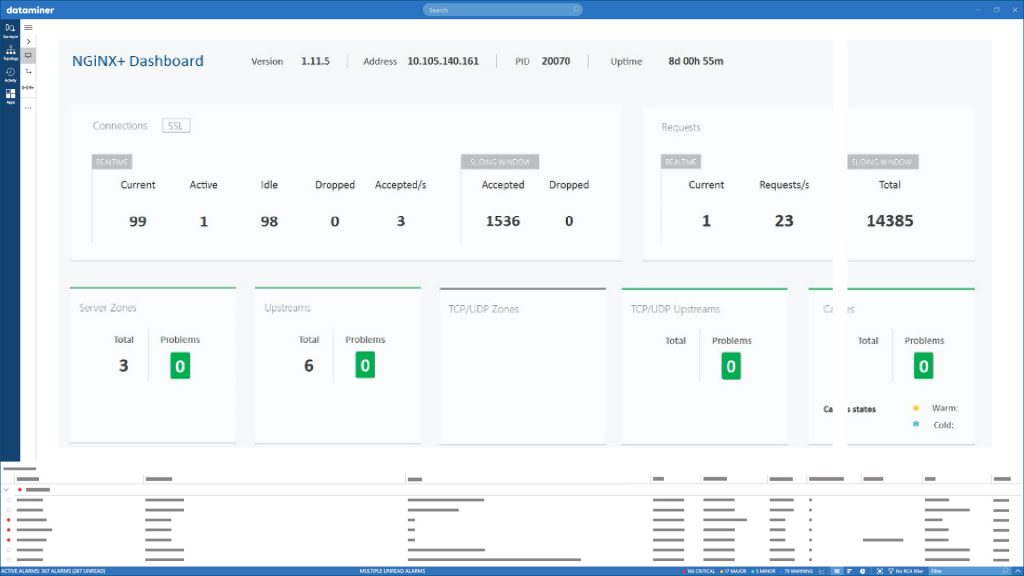Open the Surveyor module in the sidebar
Screen dimensions: 1024x576
click(x=10, y=31)
